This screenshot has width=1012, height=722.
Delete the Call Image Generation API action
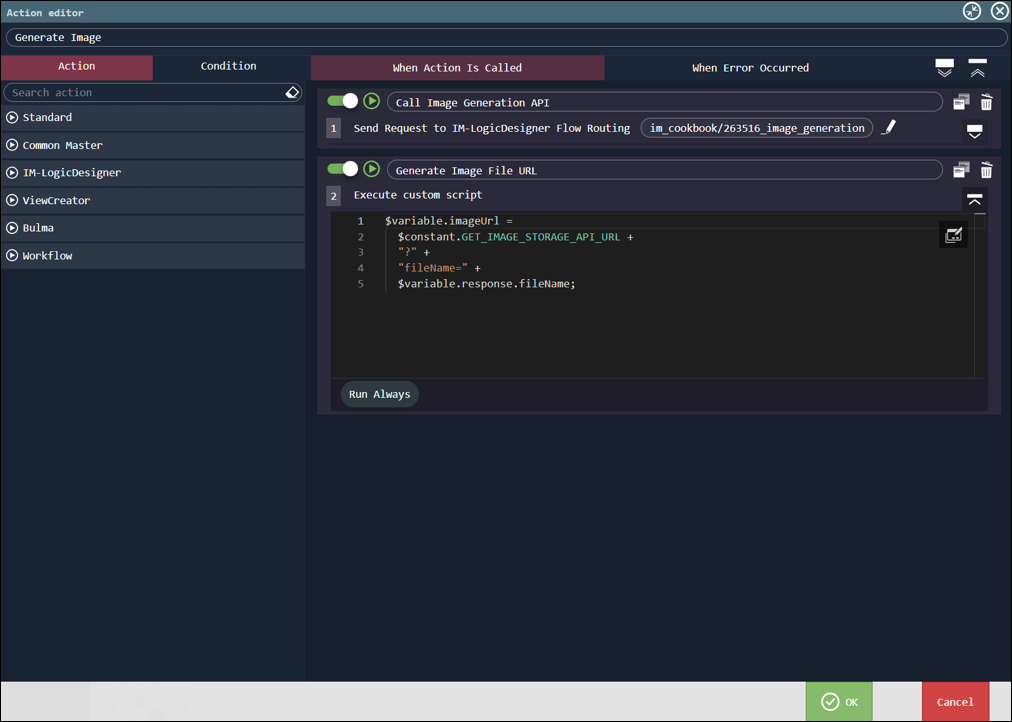coord(986,102)
